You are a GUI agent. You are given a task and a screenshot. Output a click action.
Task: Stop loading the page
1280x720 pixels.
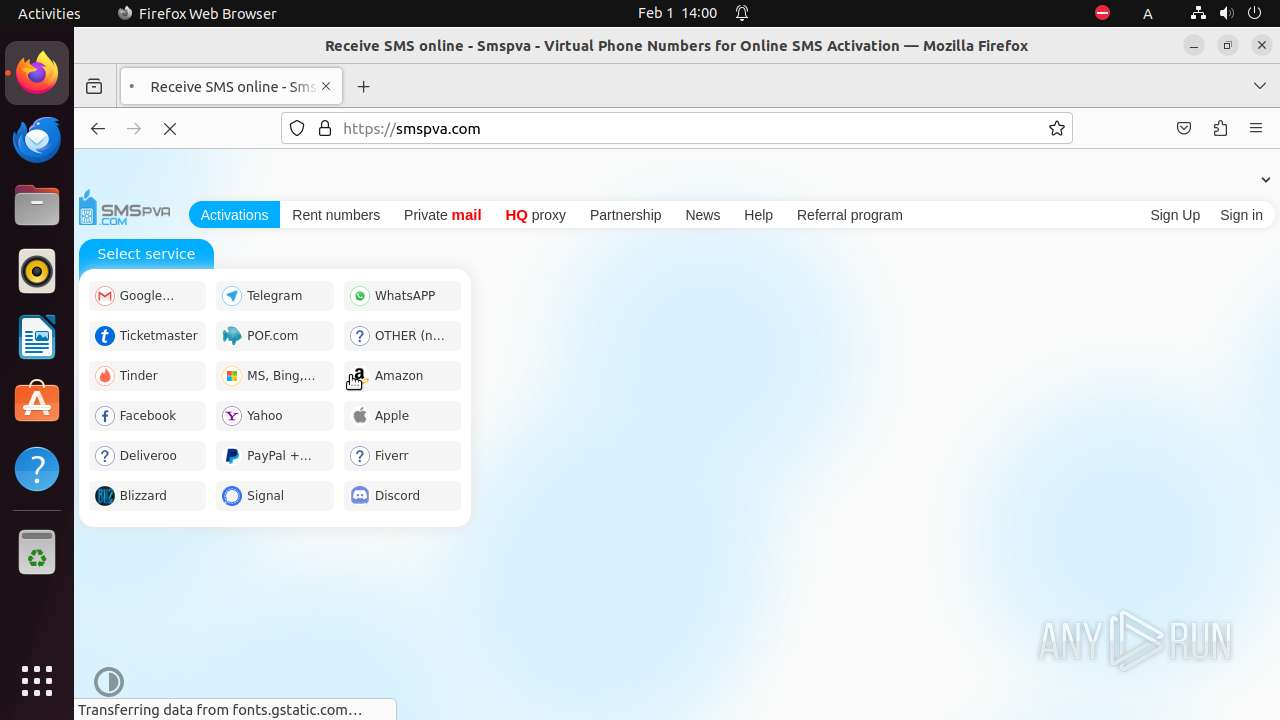coord(170,128)
